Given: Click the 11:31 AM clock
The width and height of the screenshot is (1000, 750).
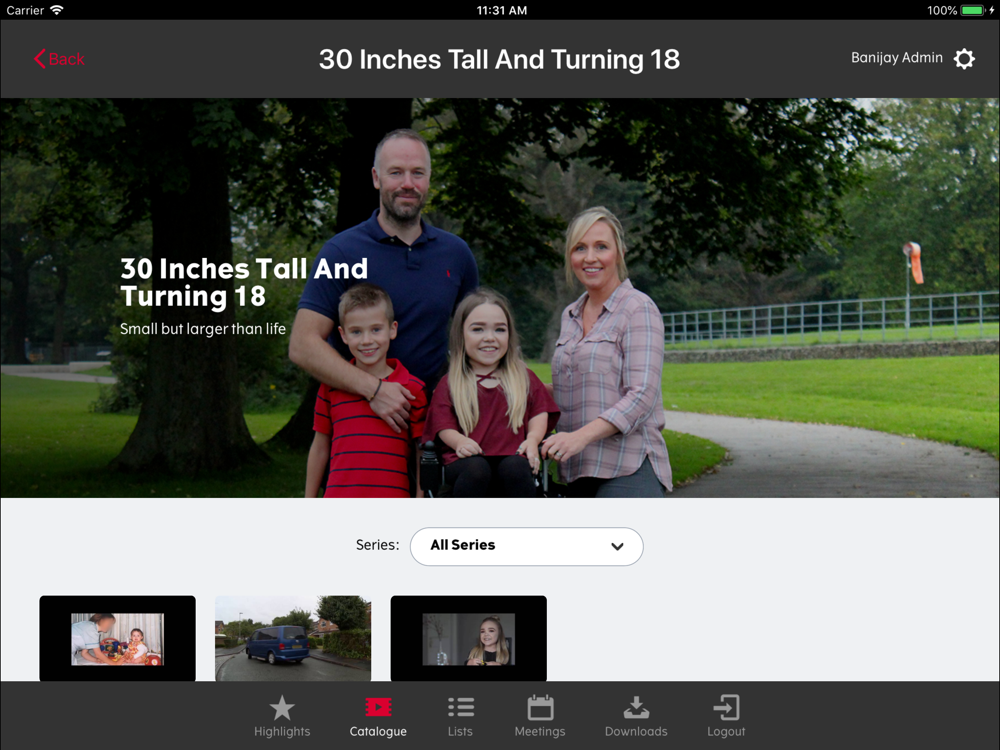Looking at the screenshot, I should pyautogui.click(x=502, y=10).
